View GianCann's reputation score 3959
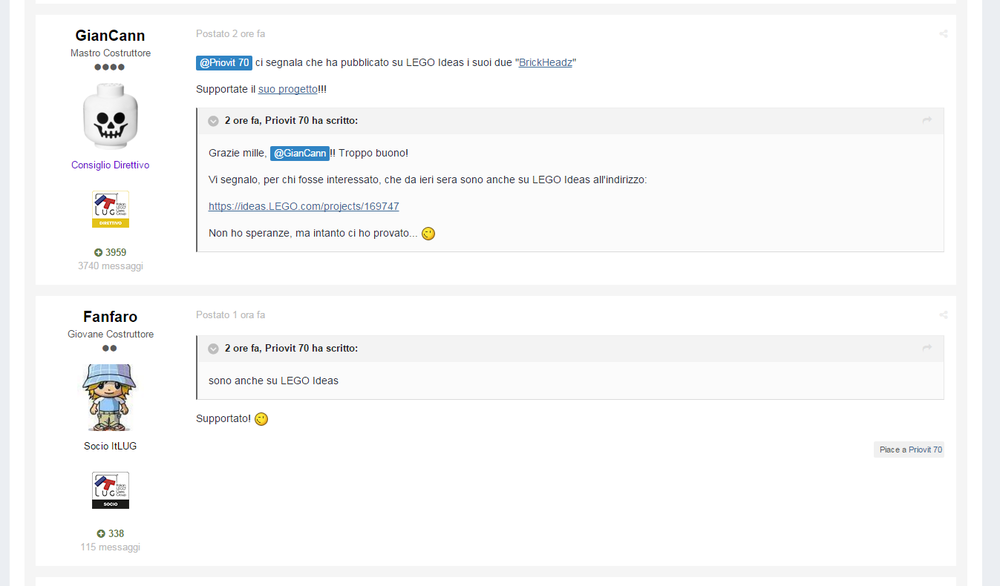This screenshot has width=1000, height=586. click(x=110, y=253)
